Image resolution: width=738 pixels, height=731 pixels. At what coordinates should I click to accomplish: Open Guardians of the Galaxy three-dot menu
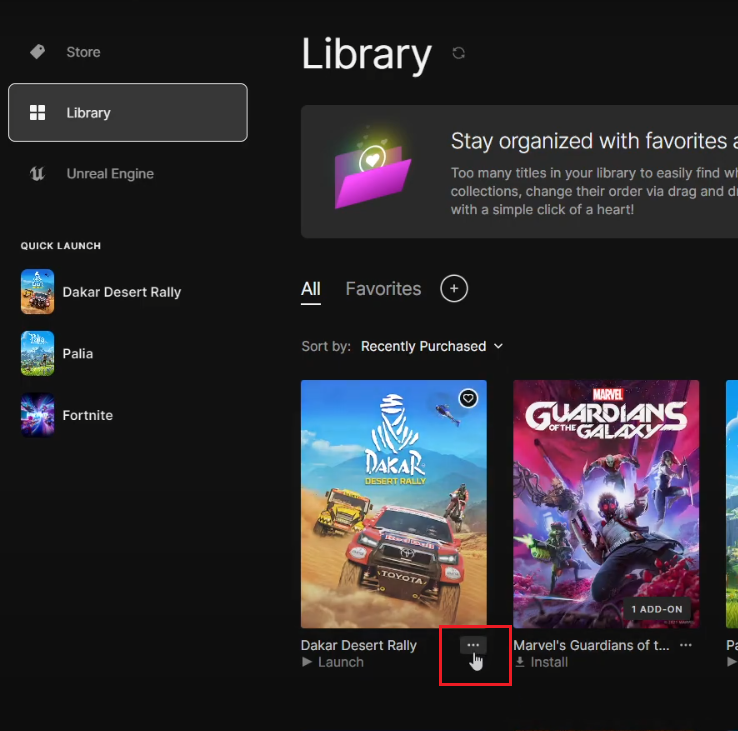(686, 645)
